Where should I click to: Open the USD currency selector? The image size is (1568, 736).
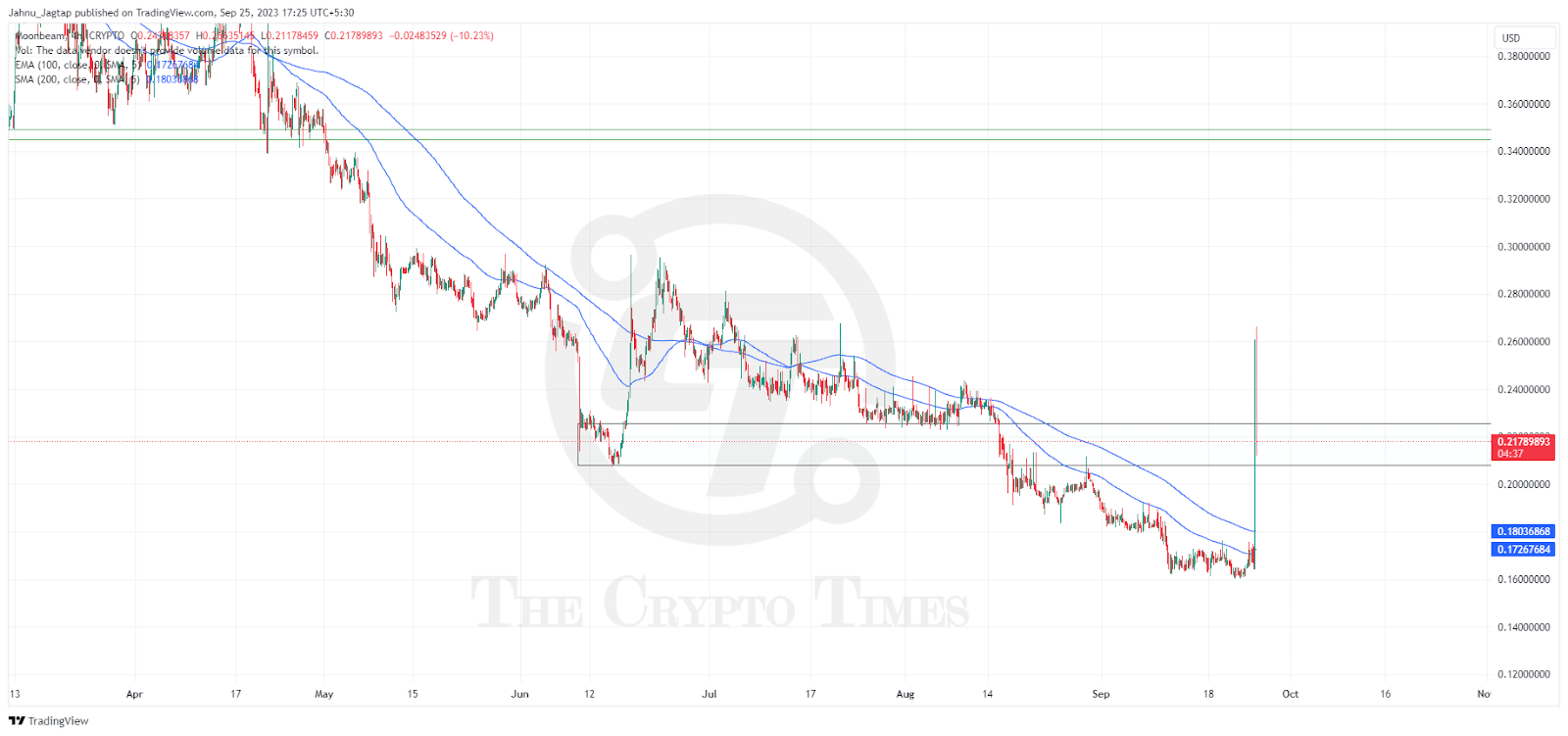pos(1524,38)
